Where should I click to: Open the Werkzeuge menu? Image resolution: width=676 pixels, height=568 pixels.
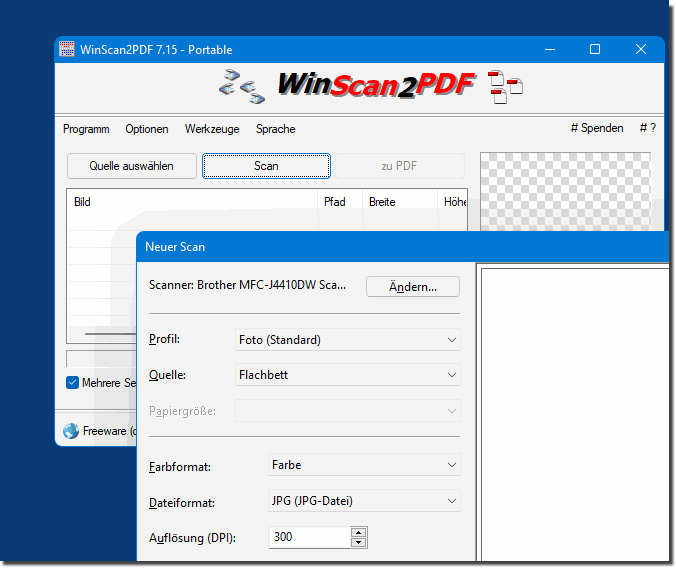point(212,129)
